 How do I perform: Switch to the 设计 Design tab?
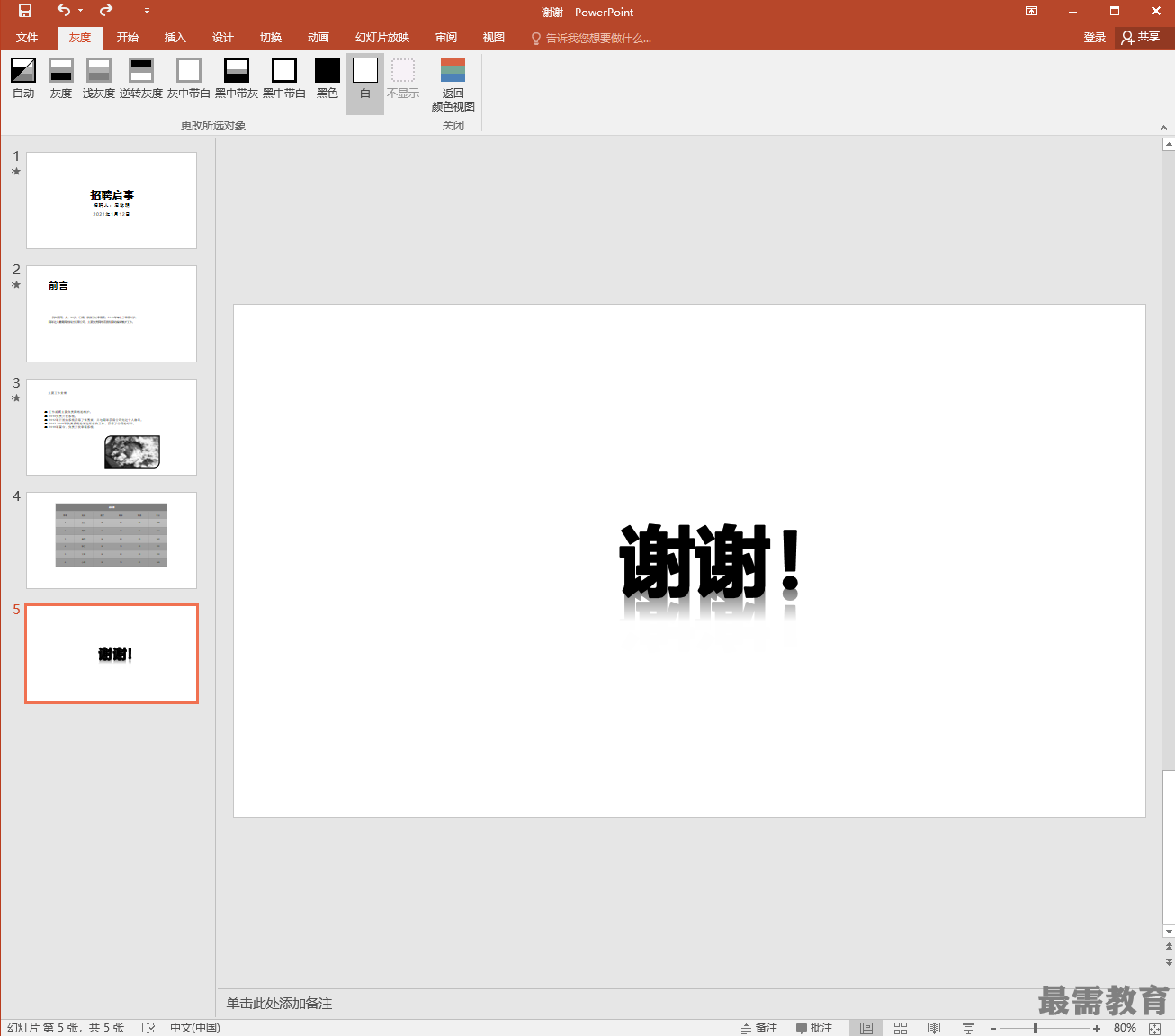[223, 38]
